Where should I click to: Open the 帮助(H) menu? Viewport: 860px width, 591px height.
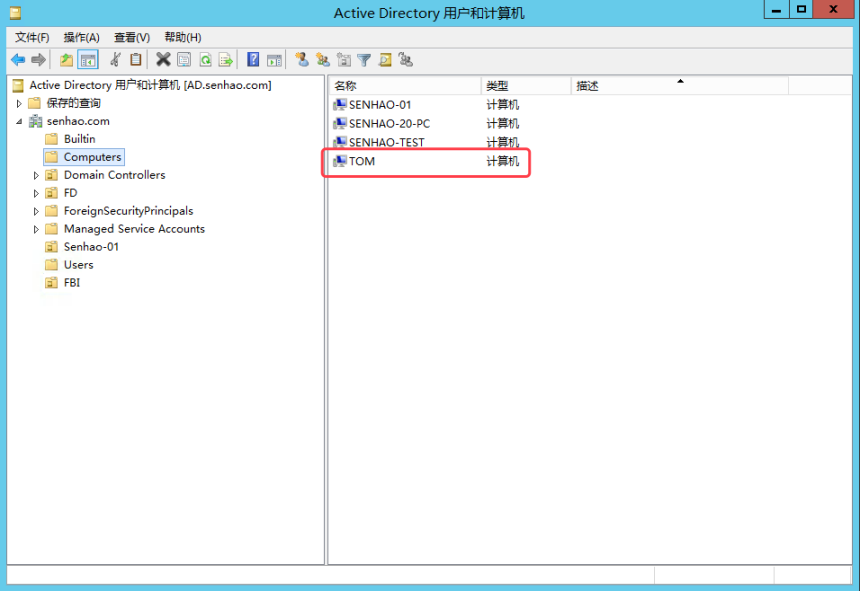coord(183,37)
